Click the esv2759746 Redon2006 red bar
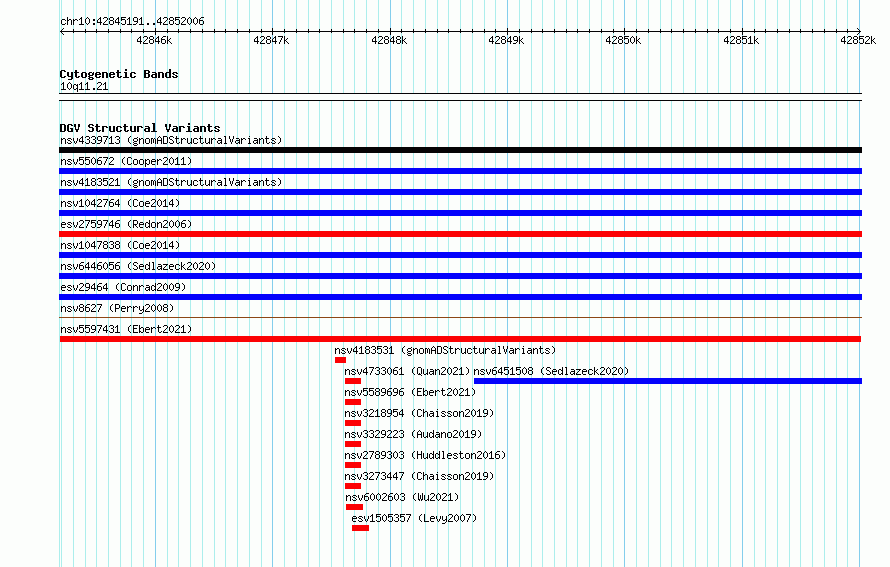Screen dimensions: 890x567 pyautogui.click(x=460, y=234)
